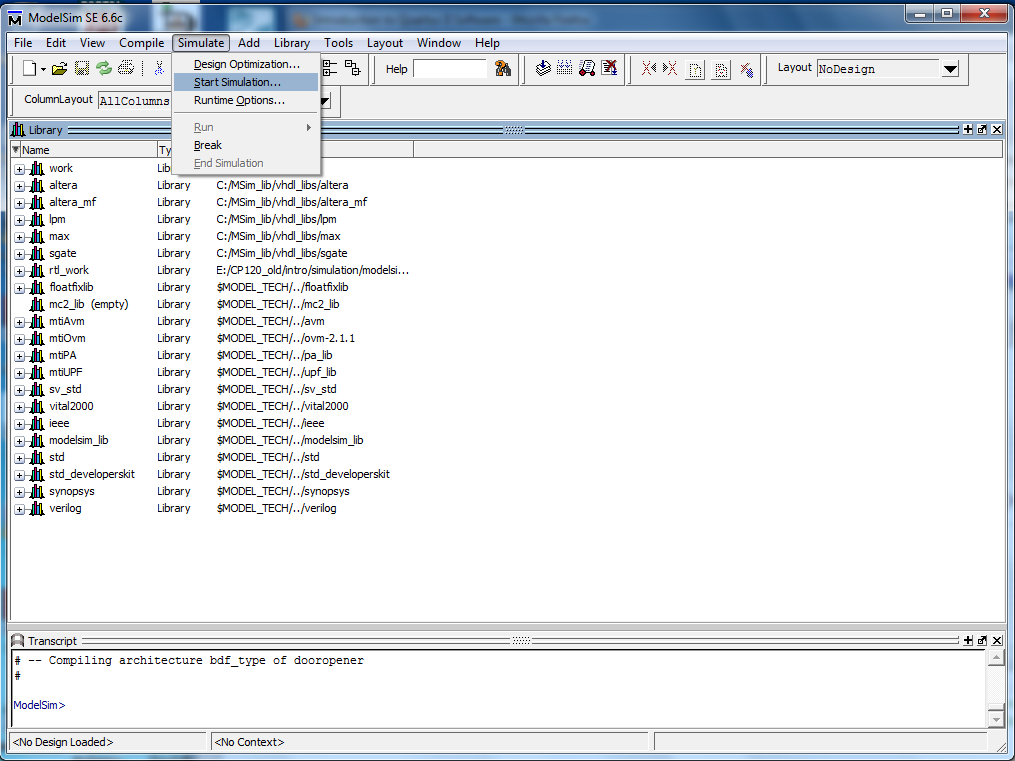Open the Library menu
1015x761 pixels.
[x=291, y=43]
